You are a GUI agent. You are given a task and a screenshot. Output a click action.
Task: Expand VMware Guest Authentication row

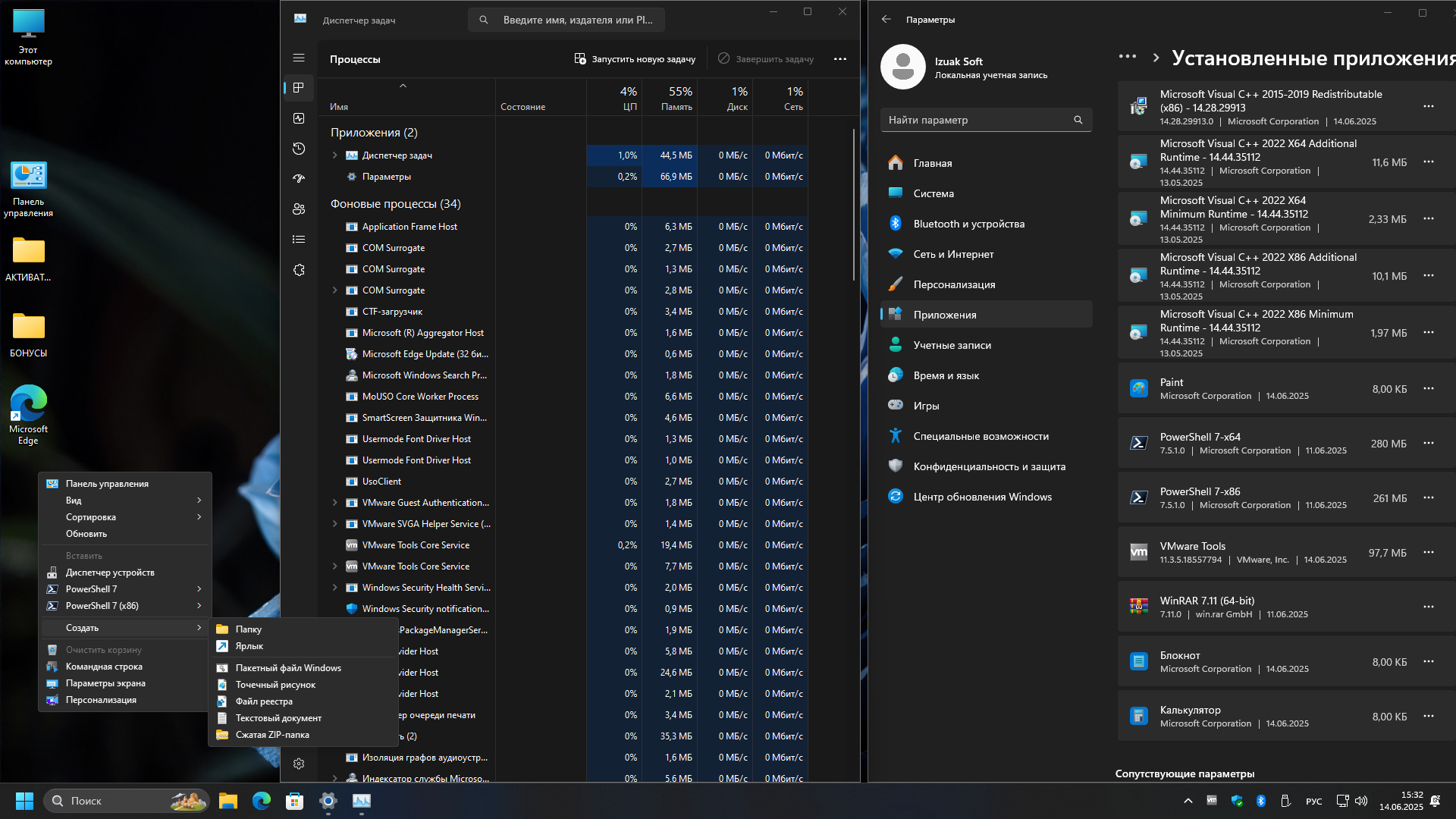click(334, 502)
